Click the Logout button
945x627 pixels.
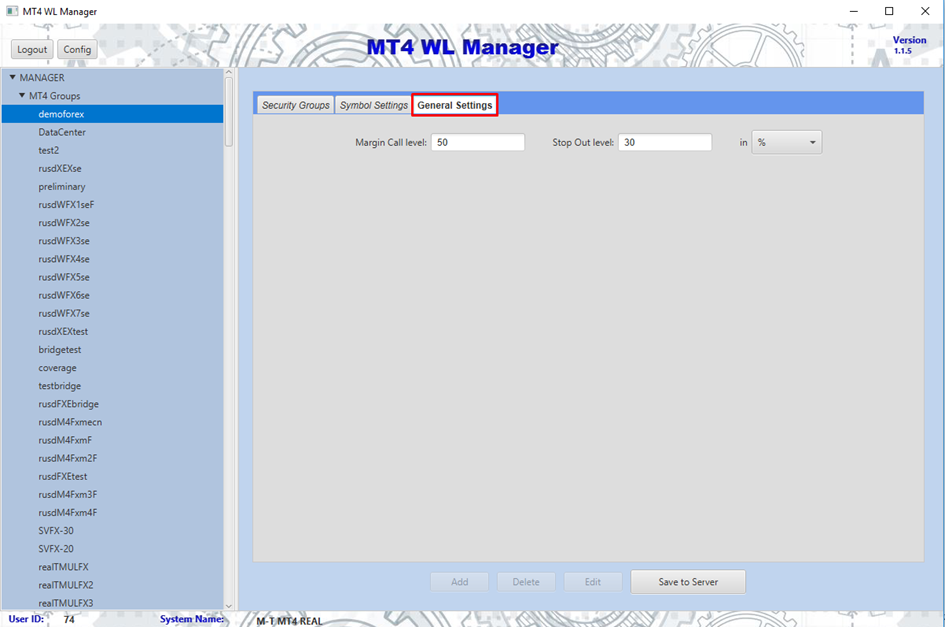click(x=32, y=49)
